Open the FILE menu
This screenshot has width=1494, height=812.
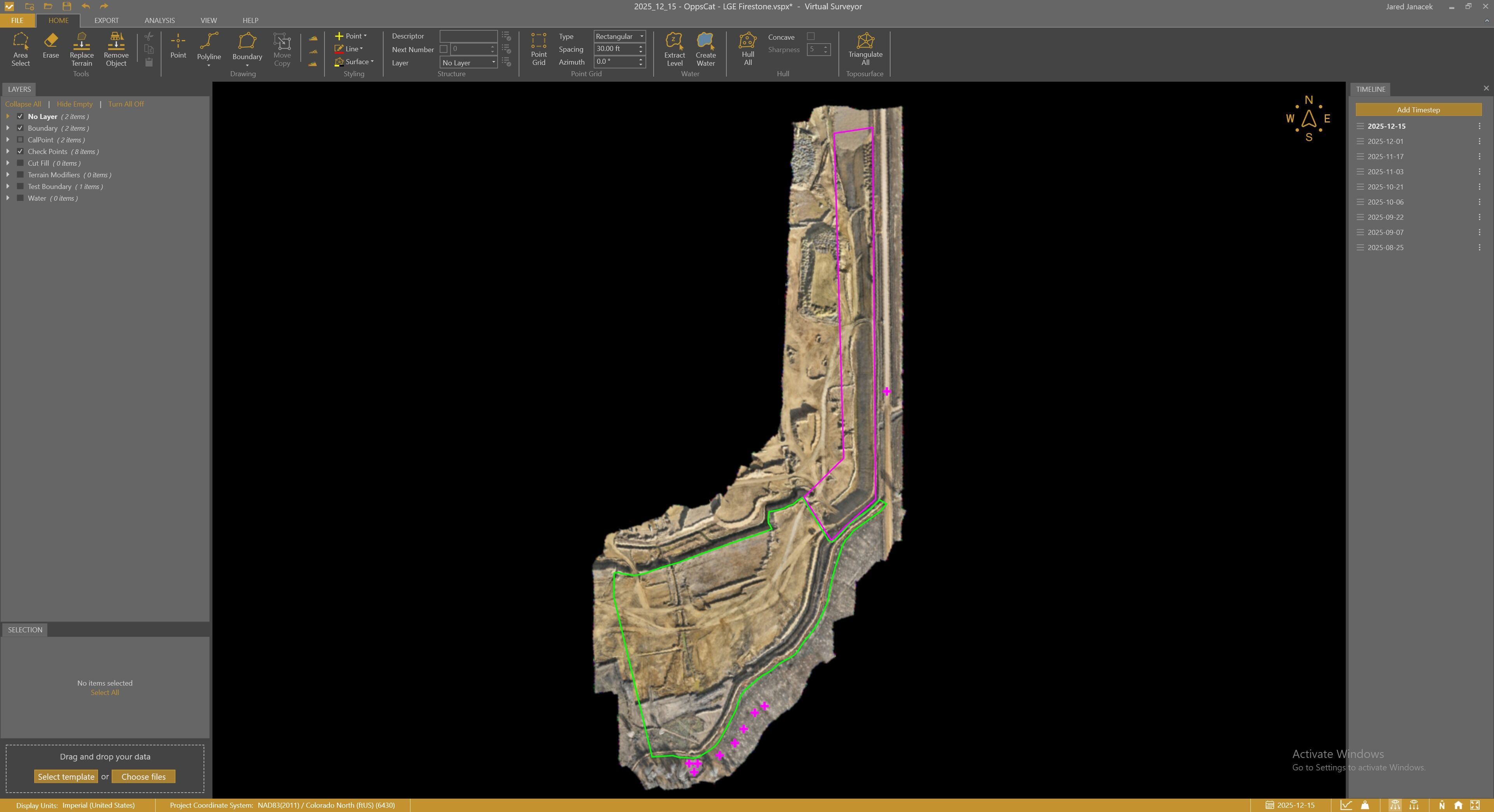[18, 20]
